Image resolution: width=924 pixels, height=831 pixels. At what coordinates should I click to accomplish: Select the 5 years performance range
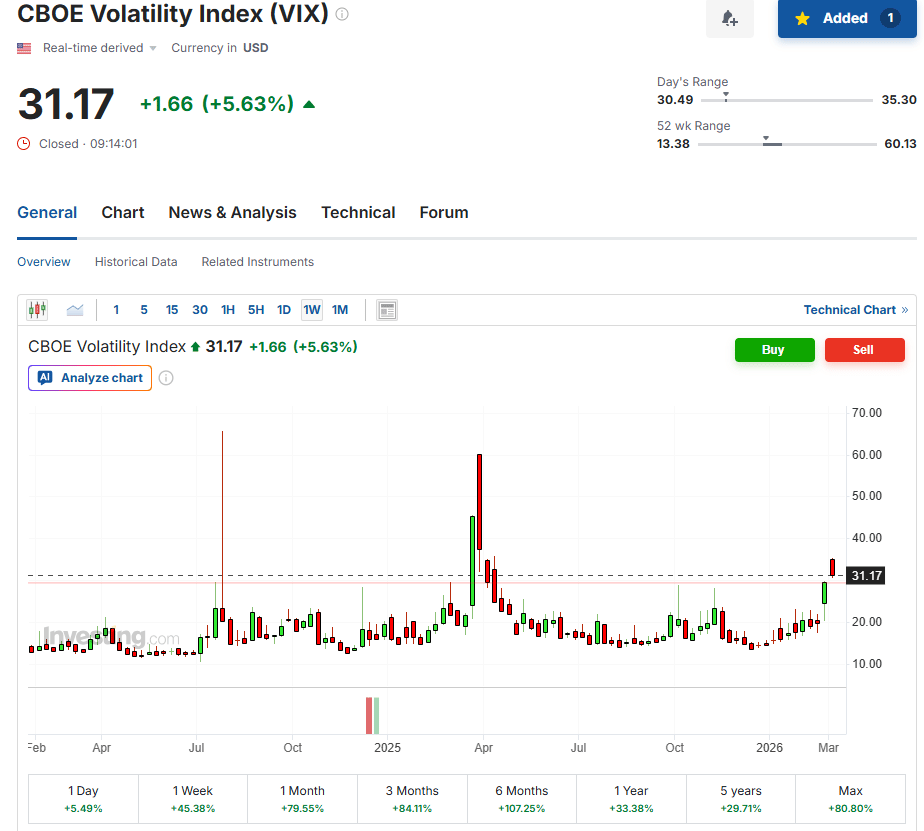click(x=741, y=799)
